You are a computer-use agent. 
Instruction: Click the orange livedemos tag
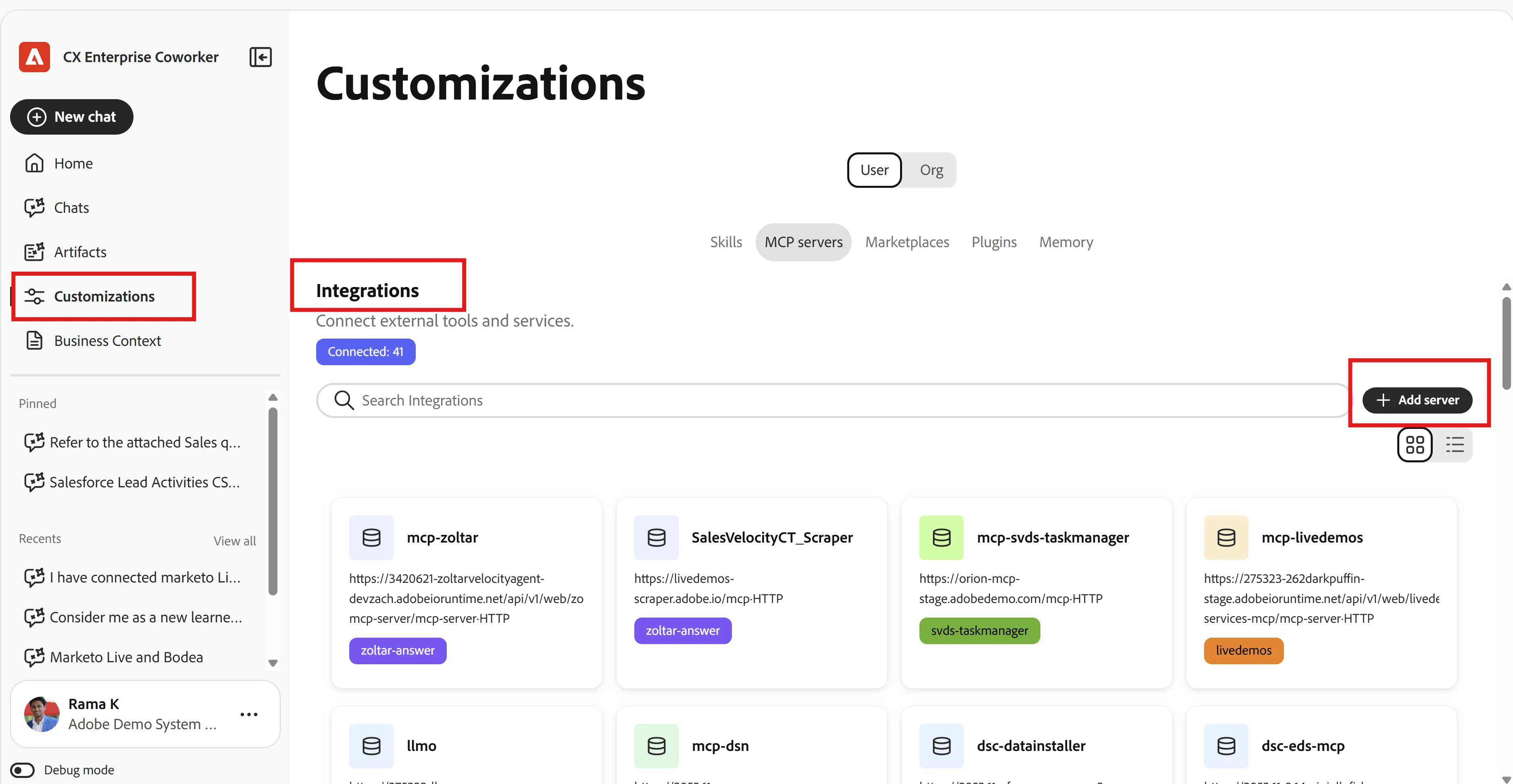pos(1243,651)
